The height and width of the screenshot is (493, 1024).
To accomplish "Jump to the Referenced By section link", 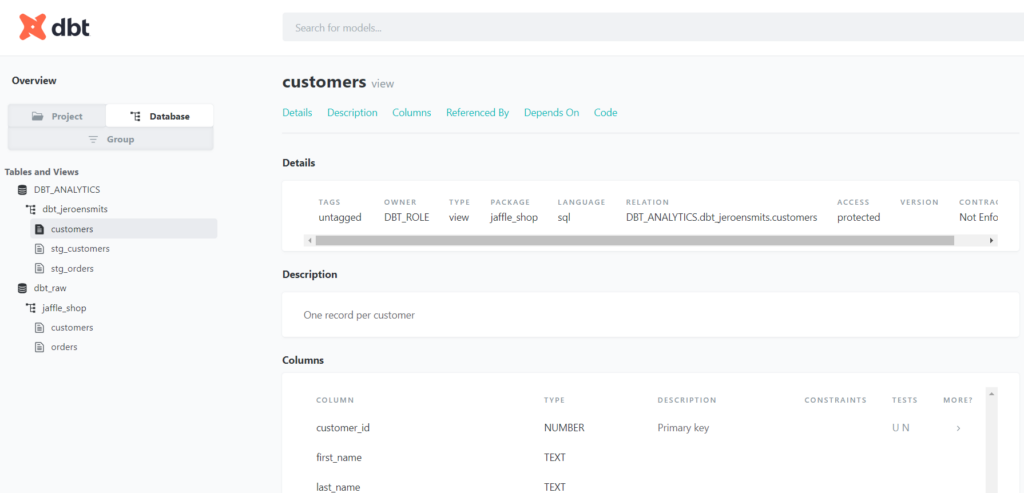I will tap(477, 112).
